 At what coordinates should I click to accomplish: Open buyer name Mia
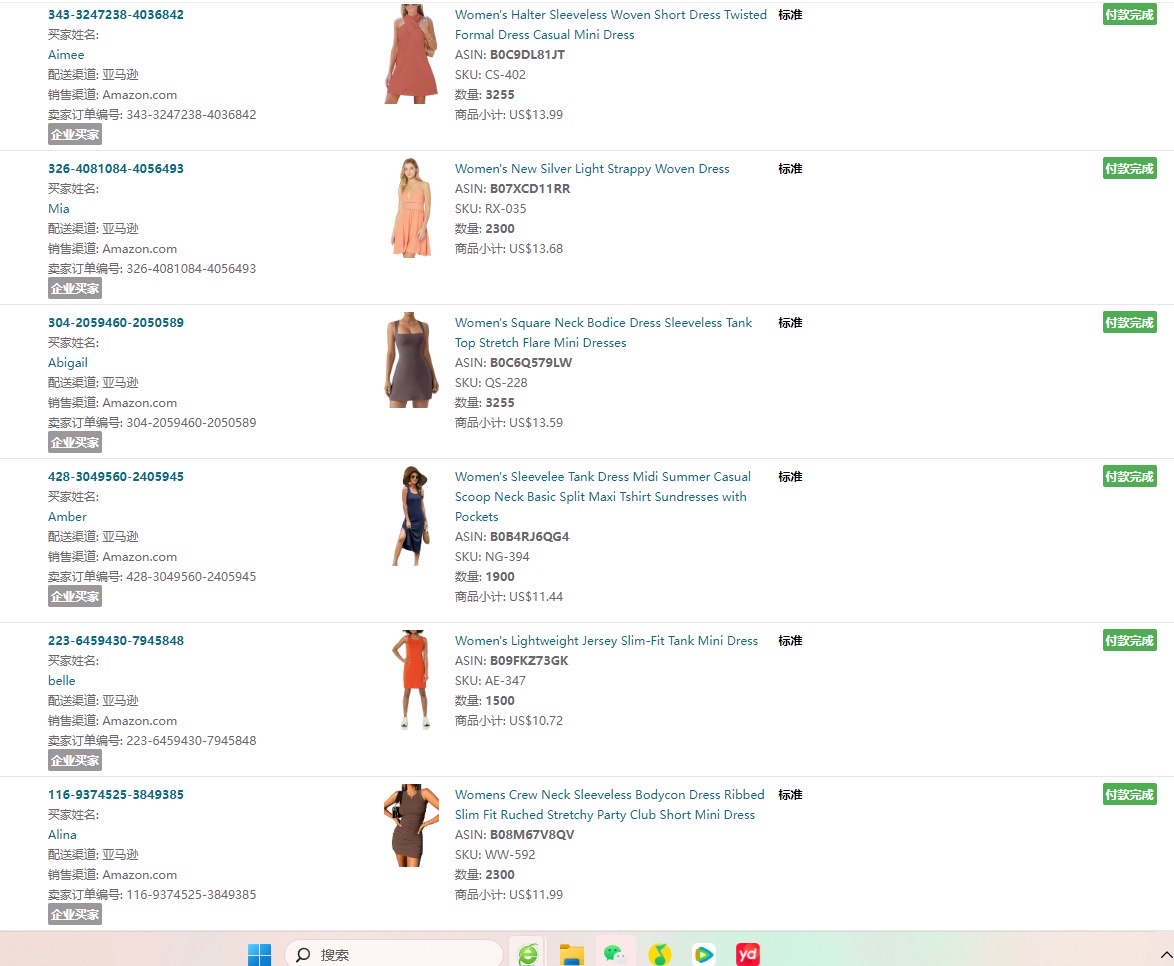tap(58, 209)
